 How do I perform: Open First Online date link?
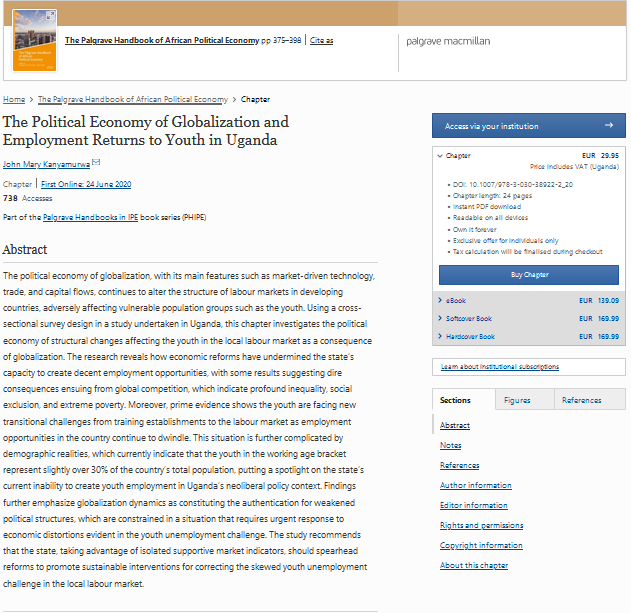pos(85,184)
